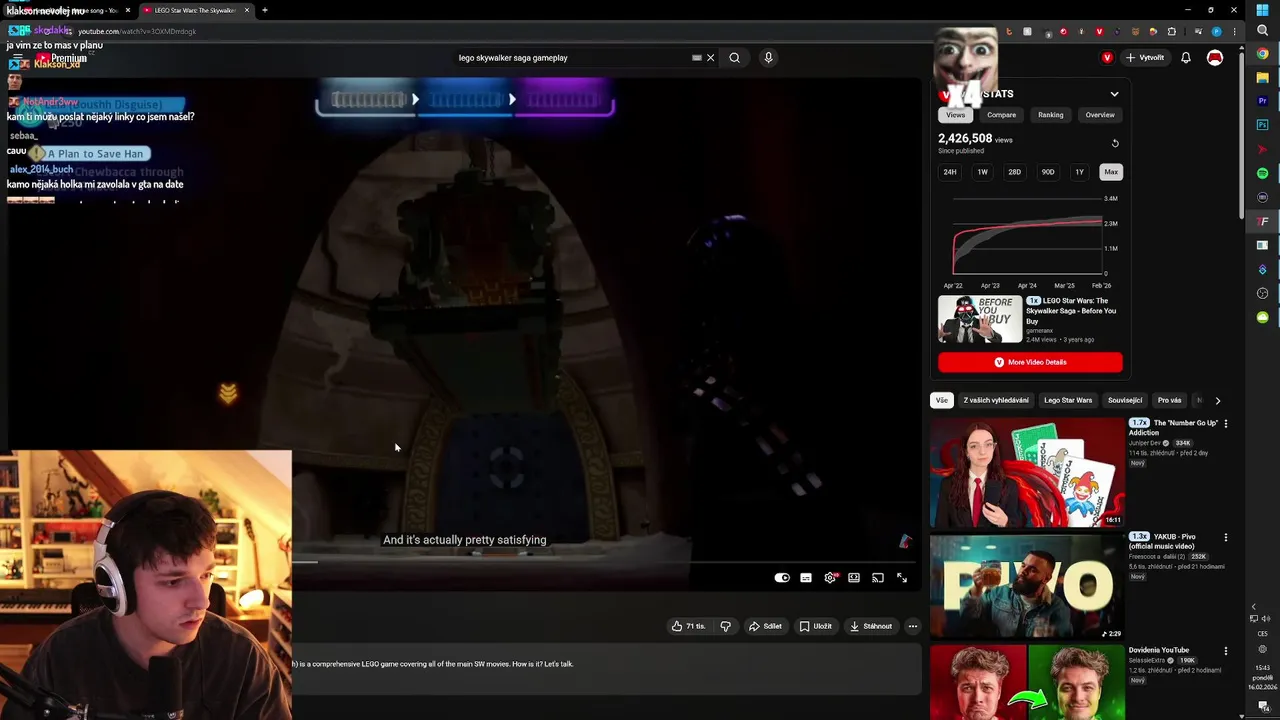The image size is (1280, 720).
Task: Select the Ranking tab in vidIQ stats
Action: 1050,115
